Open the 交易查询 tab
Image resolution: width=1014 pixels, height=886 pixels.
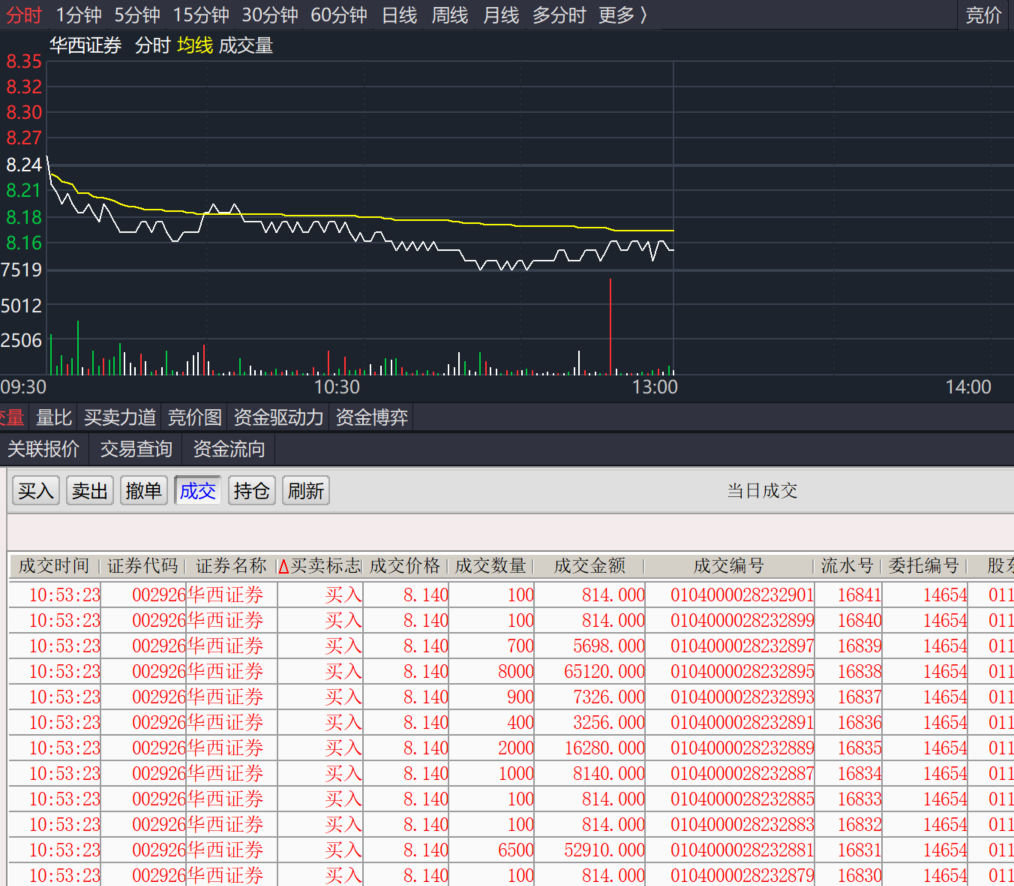click(x=136, y=449)
